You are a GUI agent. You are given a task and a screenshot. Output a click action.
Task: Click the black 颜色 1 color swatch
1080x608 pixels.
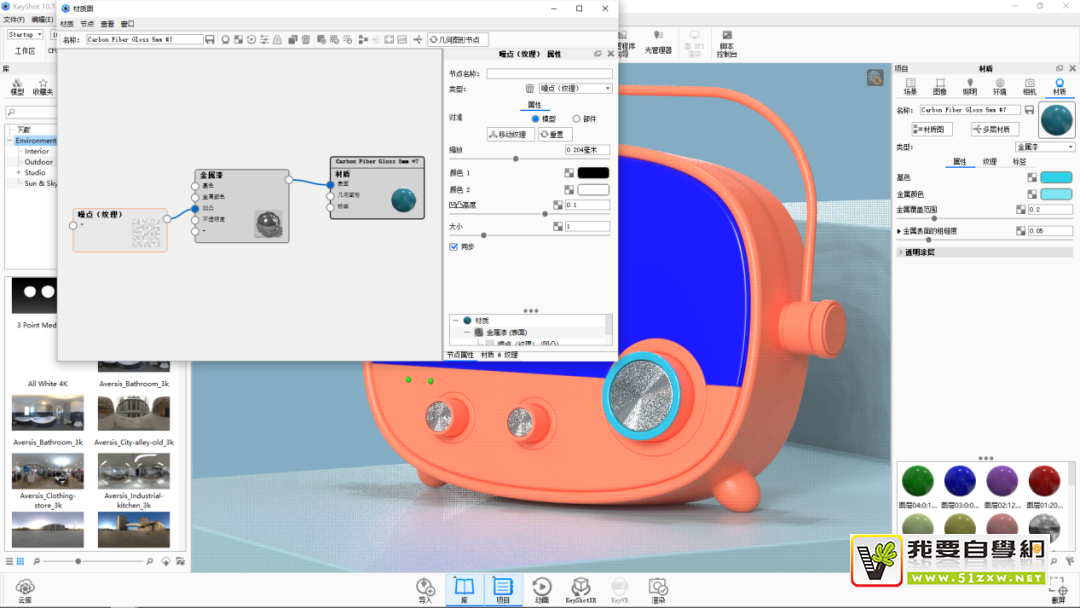tap(593, 173)
